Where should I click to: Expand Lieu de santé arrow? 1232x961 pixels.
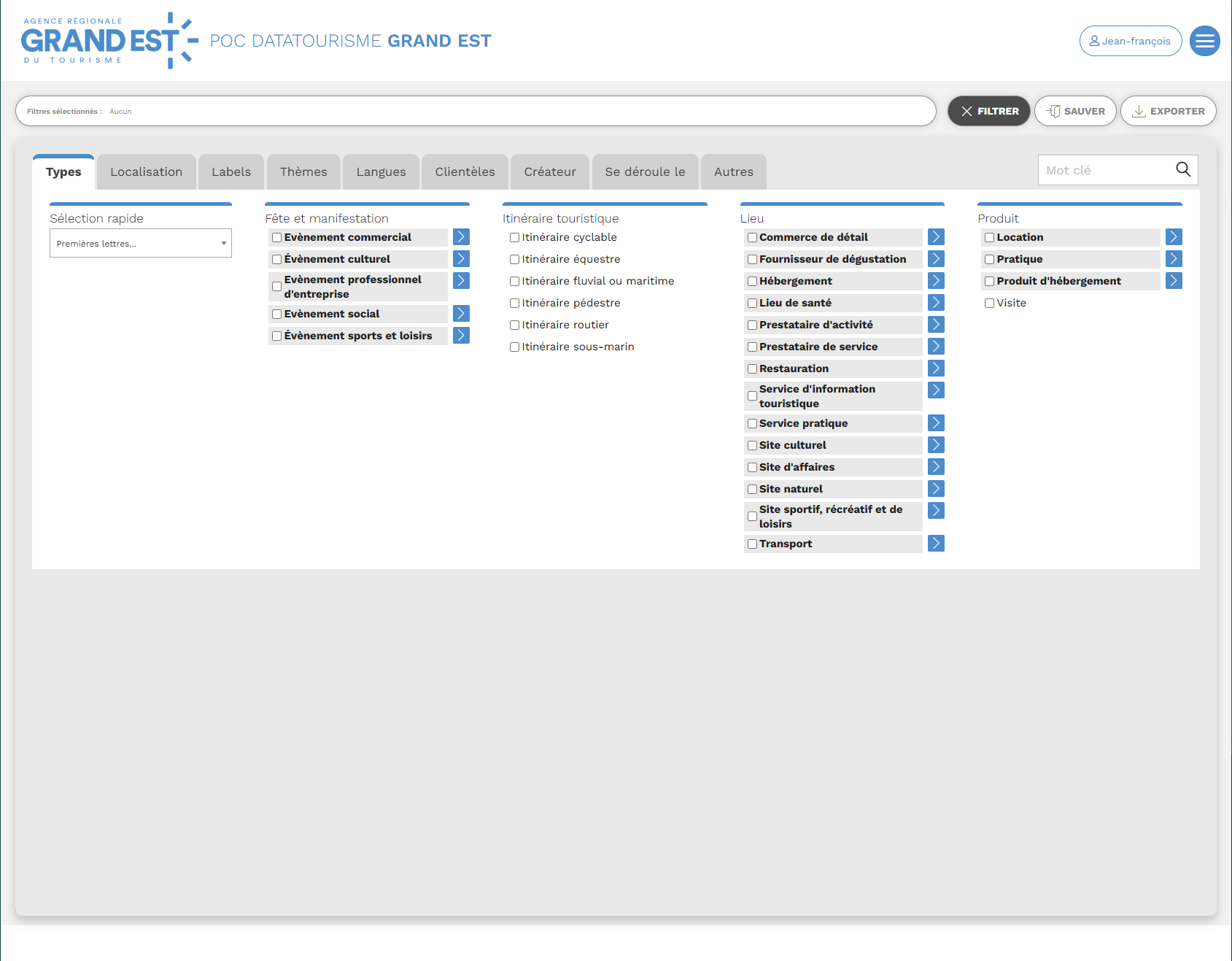pos(936,303)
